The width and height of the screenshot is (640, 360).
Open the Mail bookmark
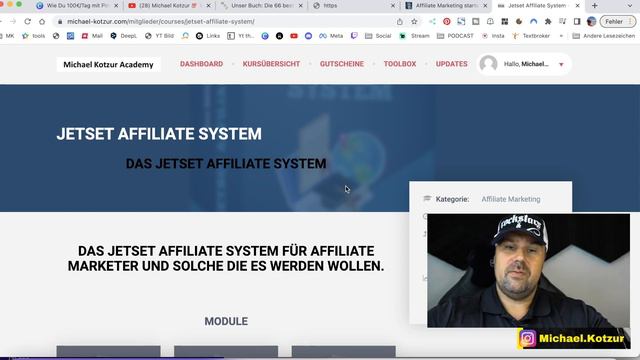[92, 36]
